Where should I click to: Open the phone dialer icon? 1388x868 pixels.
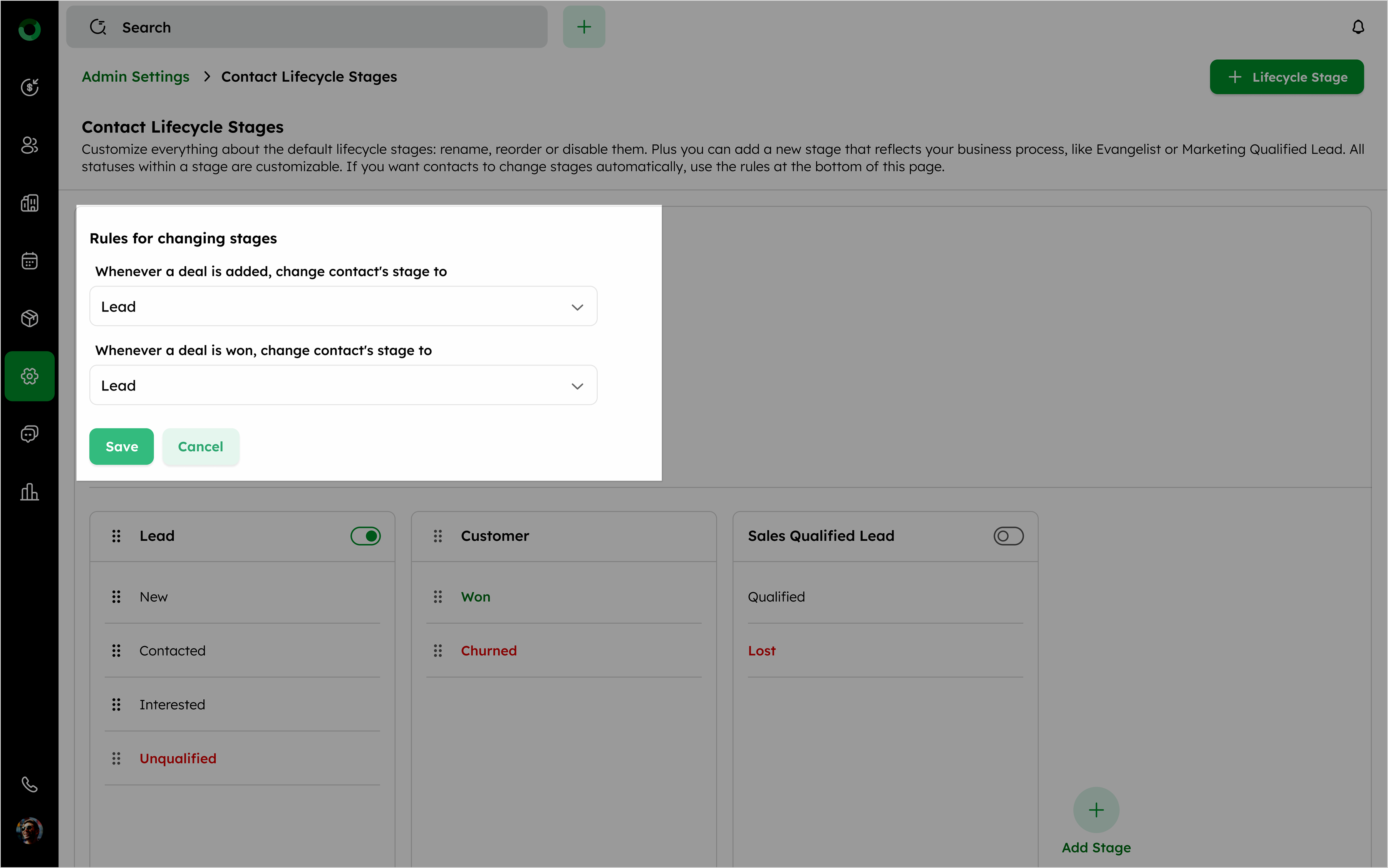coord(29,784)
